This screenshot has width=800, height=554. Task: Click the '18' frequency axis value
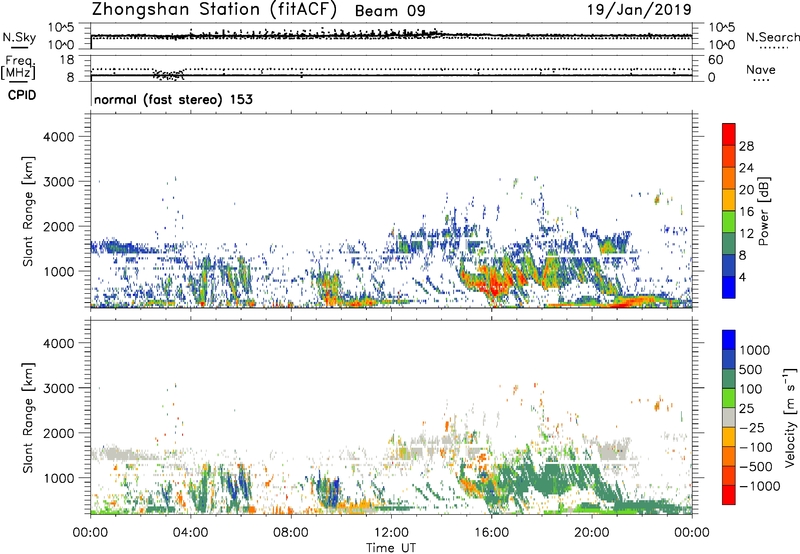(67, 60)
